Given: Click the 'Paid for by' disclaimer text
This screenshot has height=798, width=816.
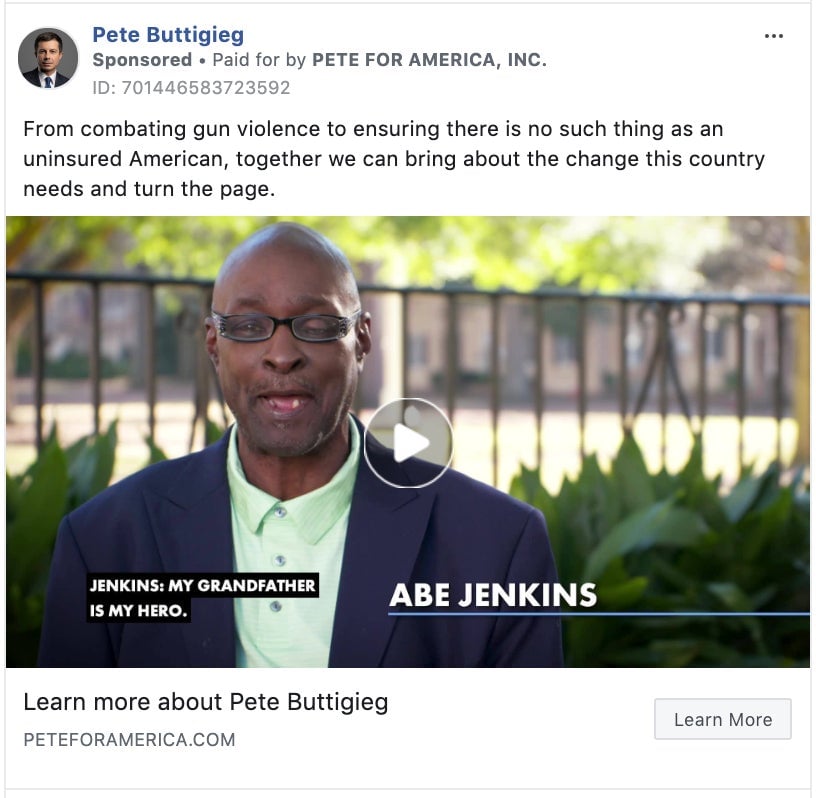Looking at the screenshot, I should [x=259, y=60].
